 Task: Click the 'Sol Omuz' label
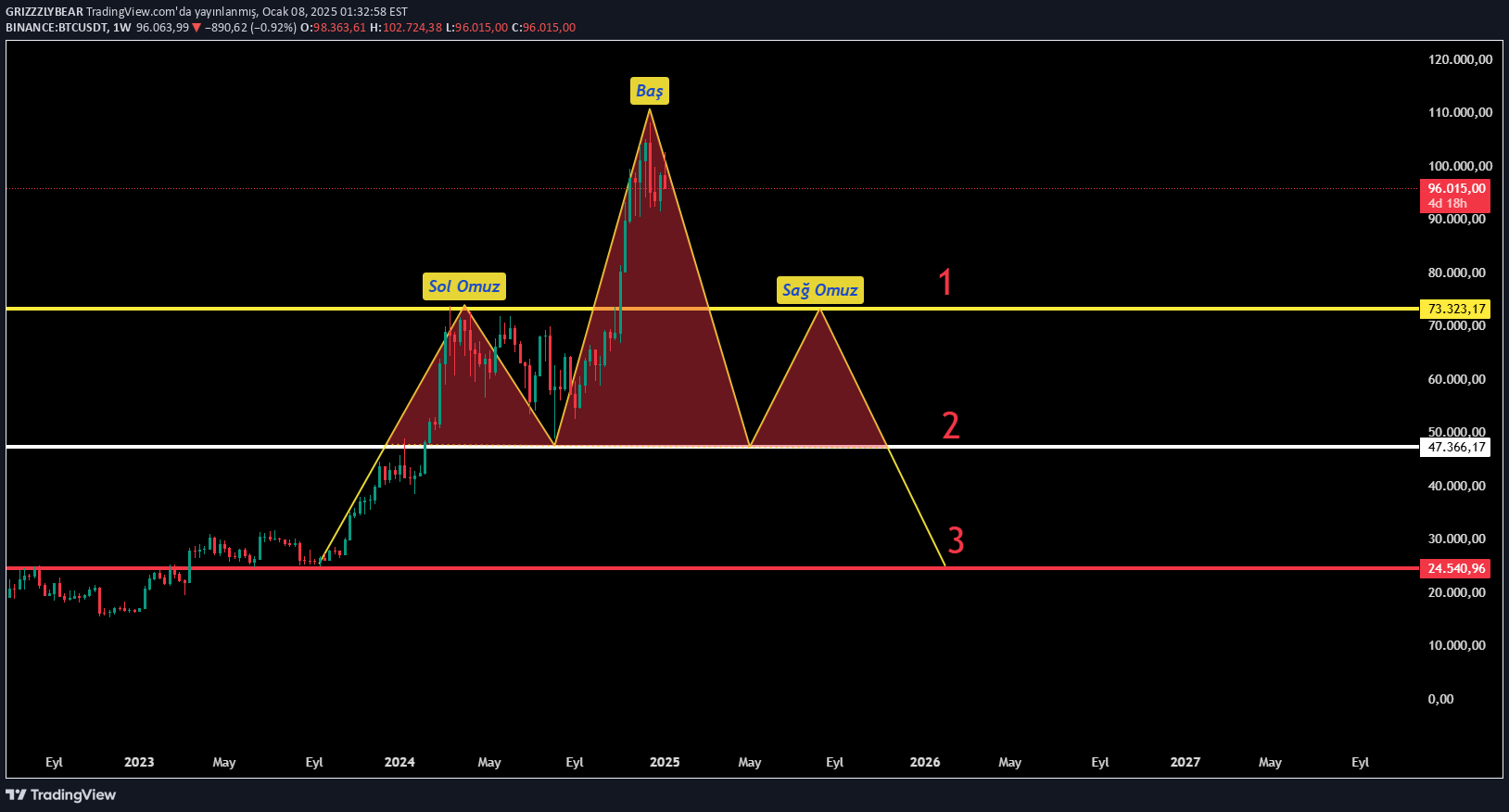point(464,286)
